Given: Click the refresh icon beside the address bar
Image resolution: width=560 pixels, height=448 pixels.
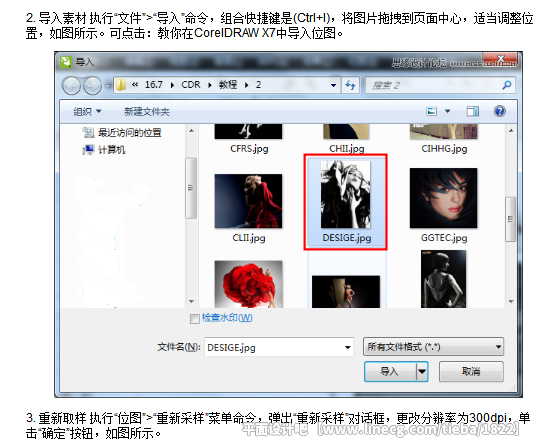Looking at the screenshot, I should (350, 85).
